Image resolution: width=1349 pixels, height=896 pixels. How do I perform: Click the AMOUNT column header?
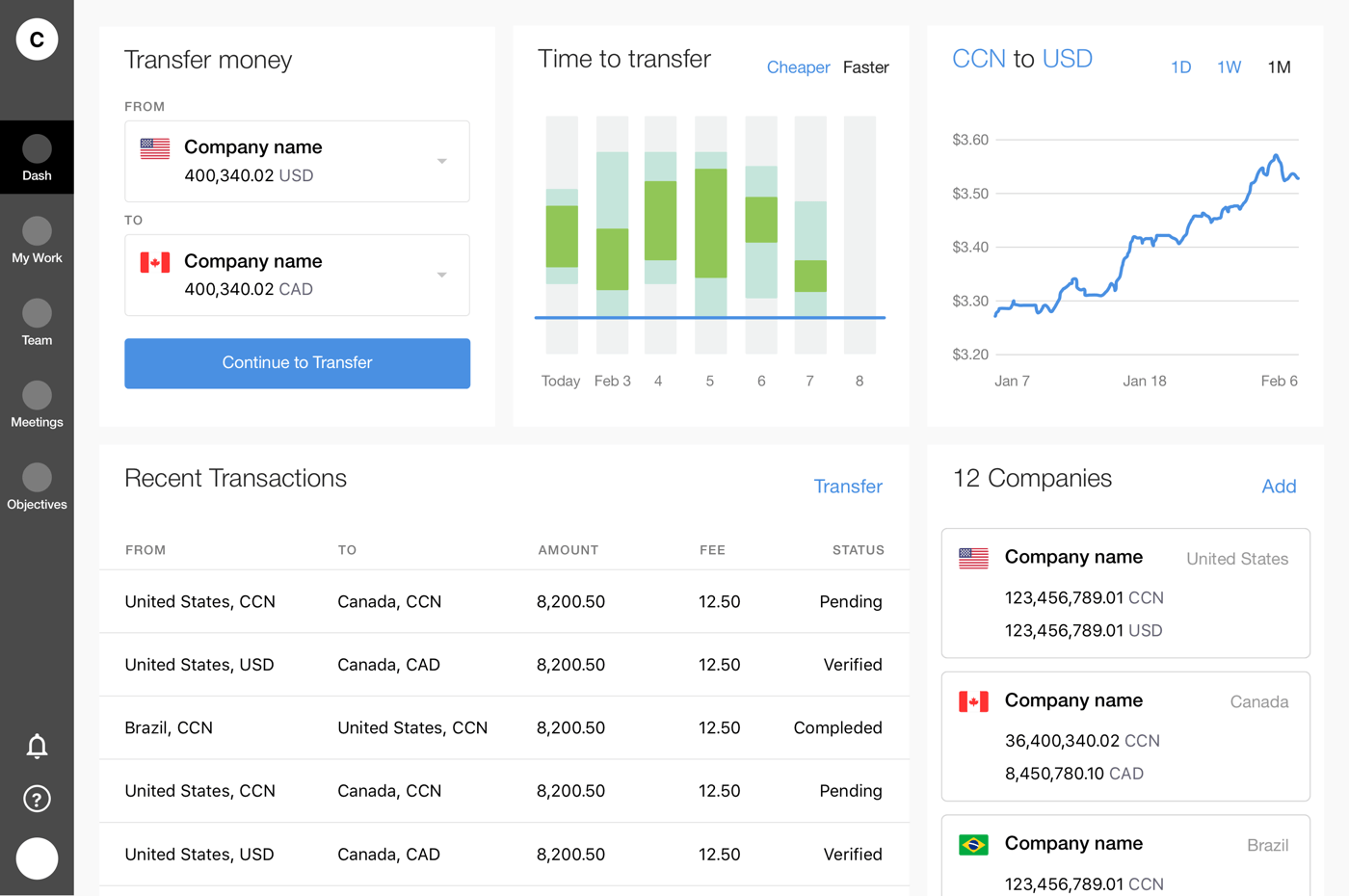[569, 550]
